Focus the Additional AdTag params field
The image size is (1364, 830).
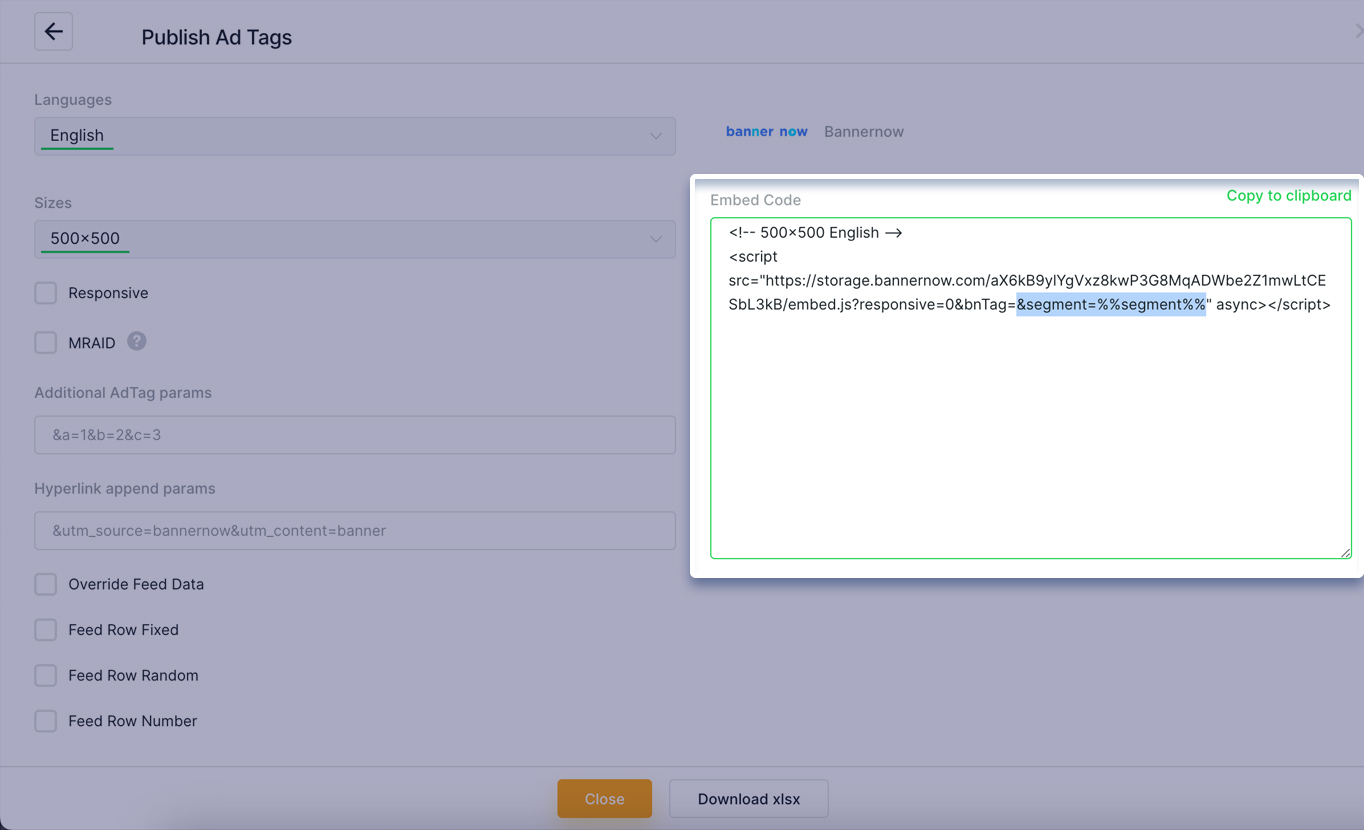[355, 435]
